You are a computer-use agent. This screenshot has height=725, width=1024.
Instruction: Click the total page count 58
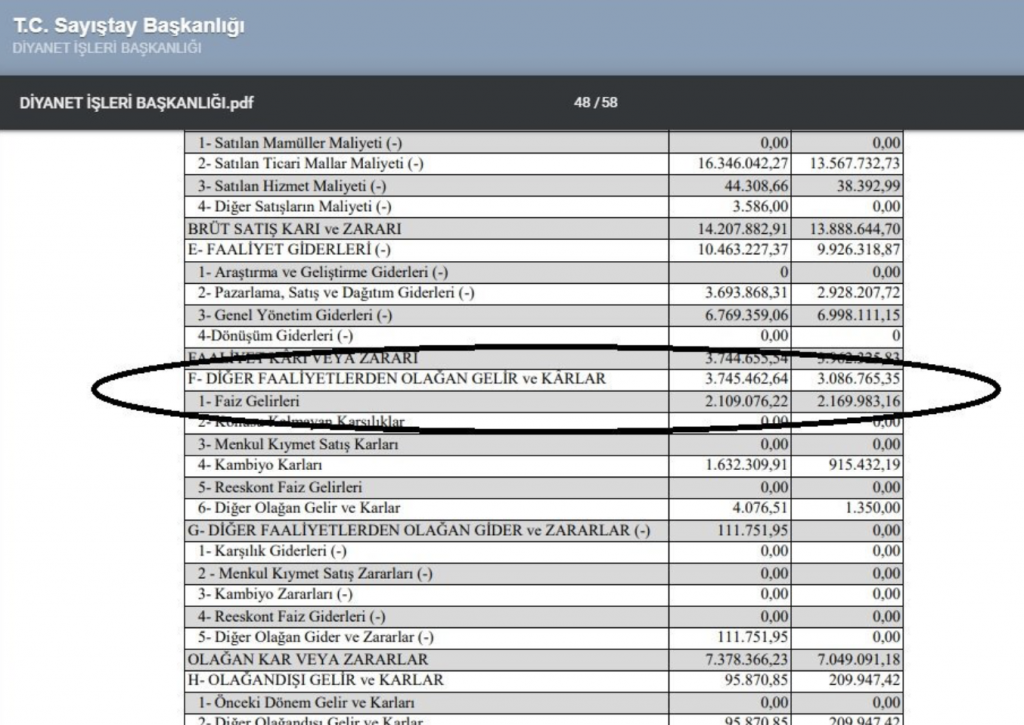pyautogui.click(x=608, y=102)
